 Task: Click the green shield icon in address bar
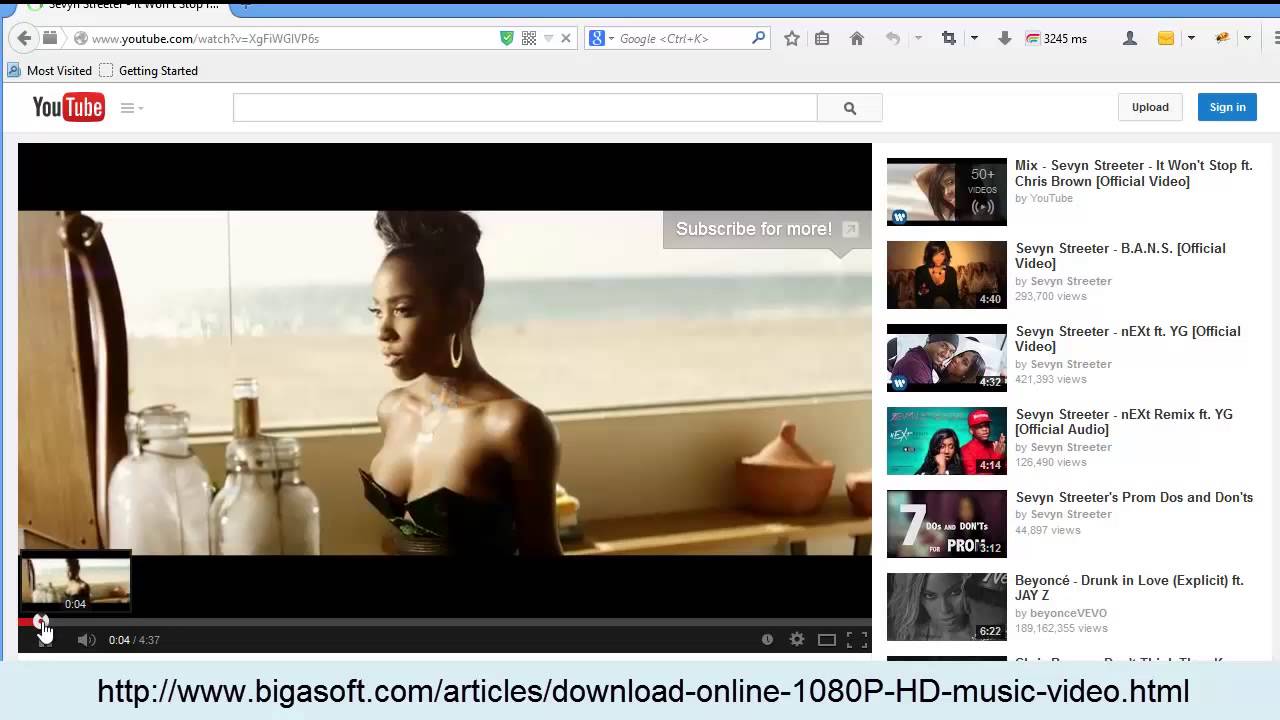[x=507, y=38]
